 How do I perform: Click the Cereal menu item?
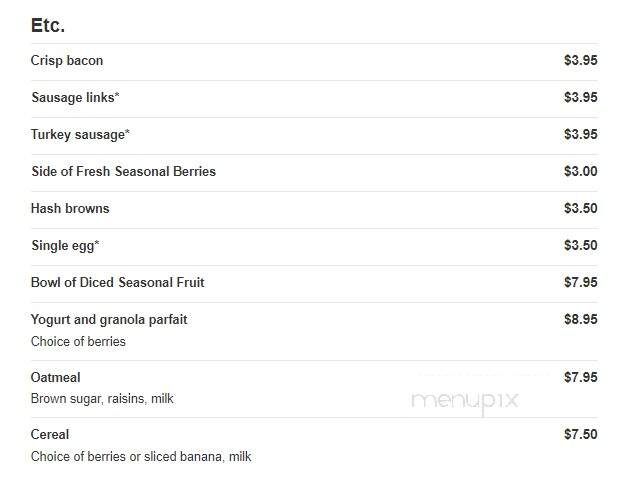click(x=50, y=434)
